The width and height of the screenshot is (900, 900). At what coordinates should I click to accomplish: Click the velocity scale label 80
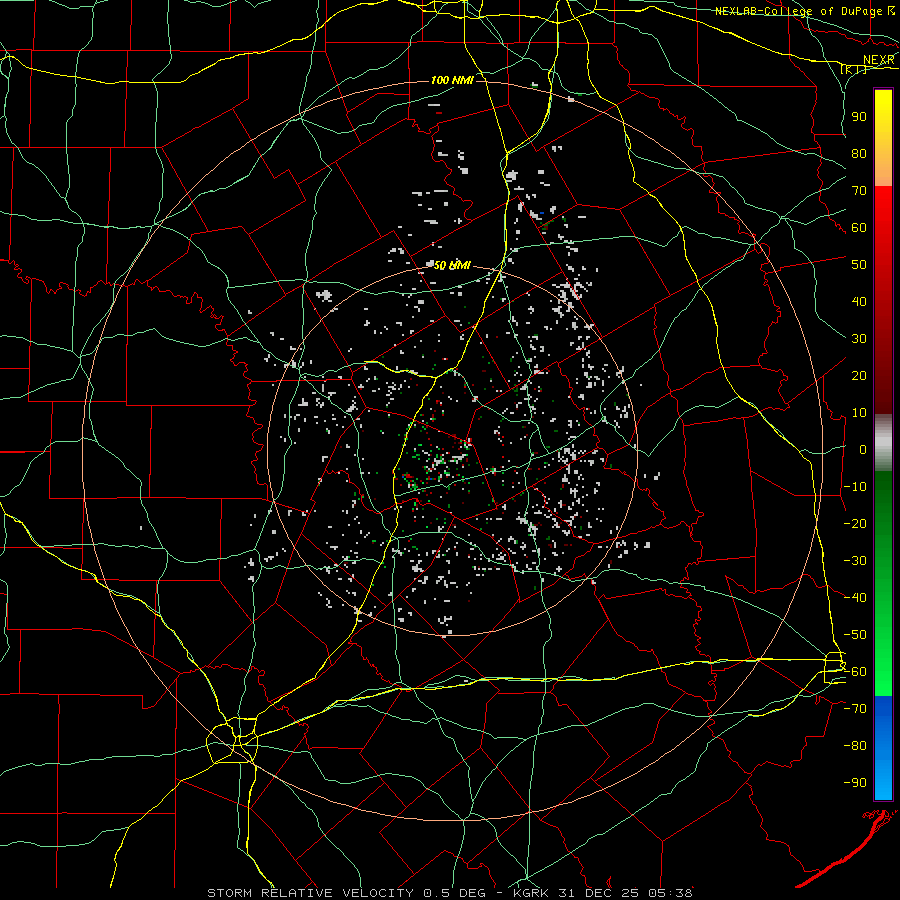pos(859,154)
